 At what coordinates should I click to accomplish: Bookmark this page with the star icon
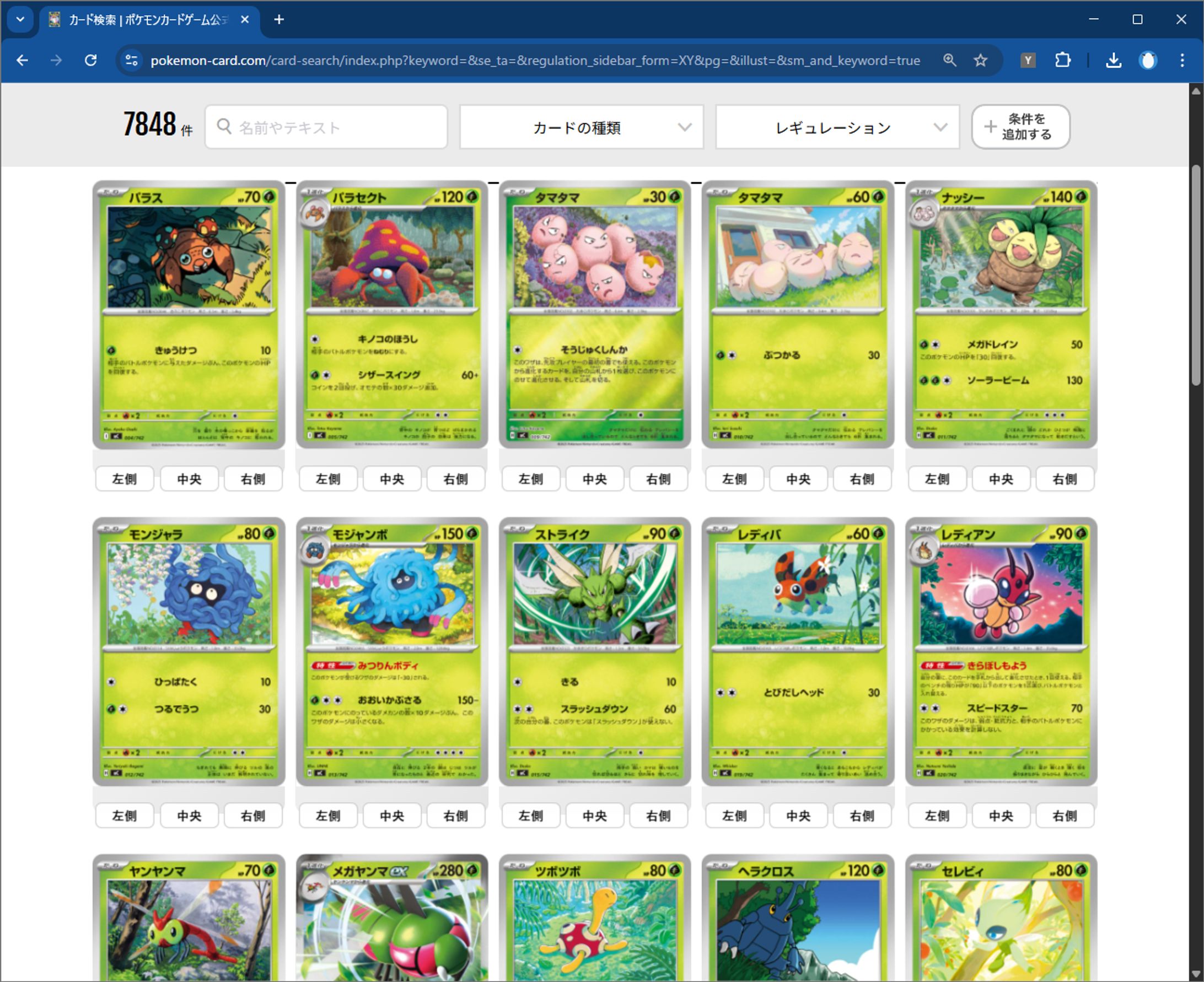(x=980, y=60)
